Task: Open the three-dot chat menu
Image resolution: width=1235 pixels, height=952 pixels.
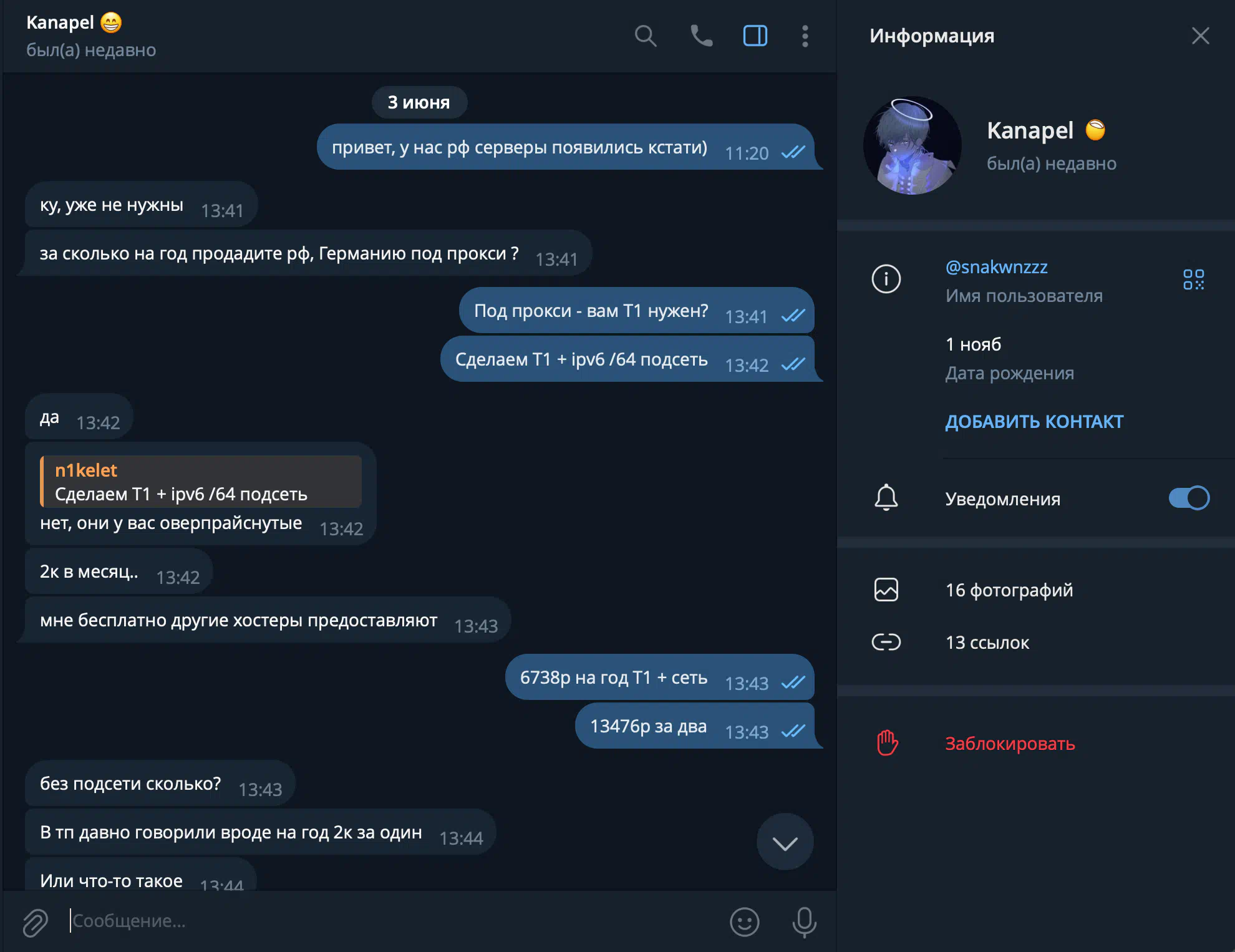Action: (805, 36)
